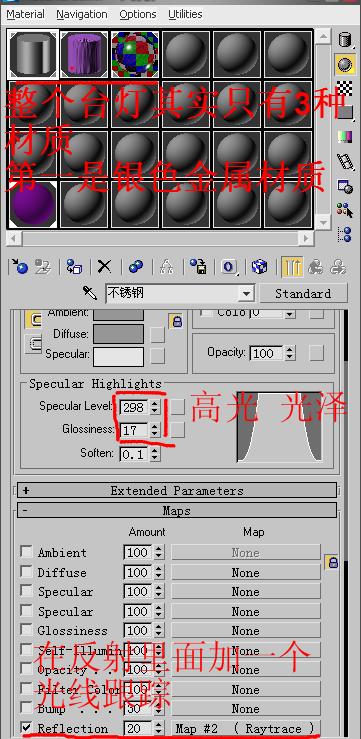361x739 pixels.
Task: Open the Utilities menu
Action: click(x=185, y=15)
